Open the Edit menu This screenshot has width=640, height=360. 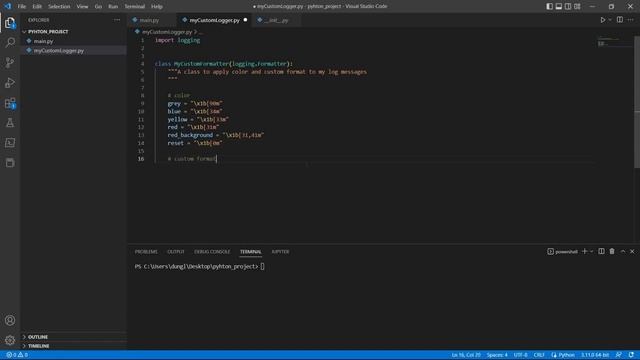tap(37, 7)
